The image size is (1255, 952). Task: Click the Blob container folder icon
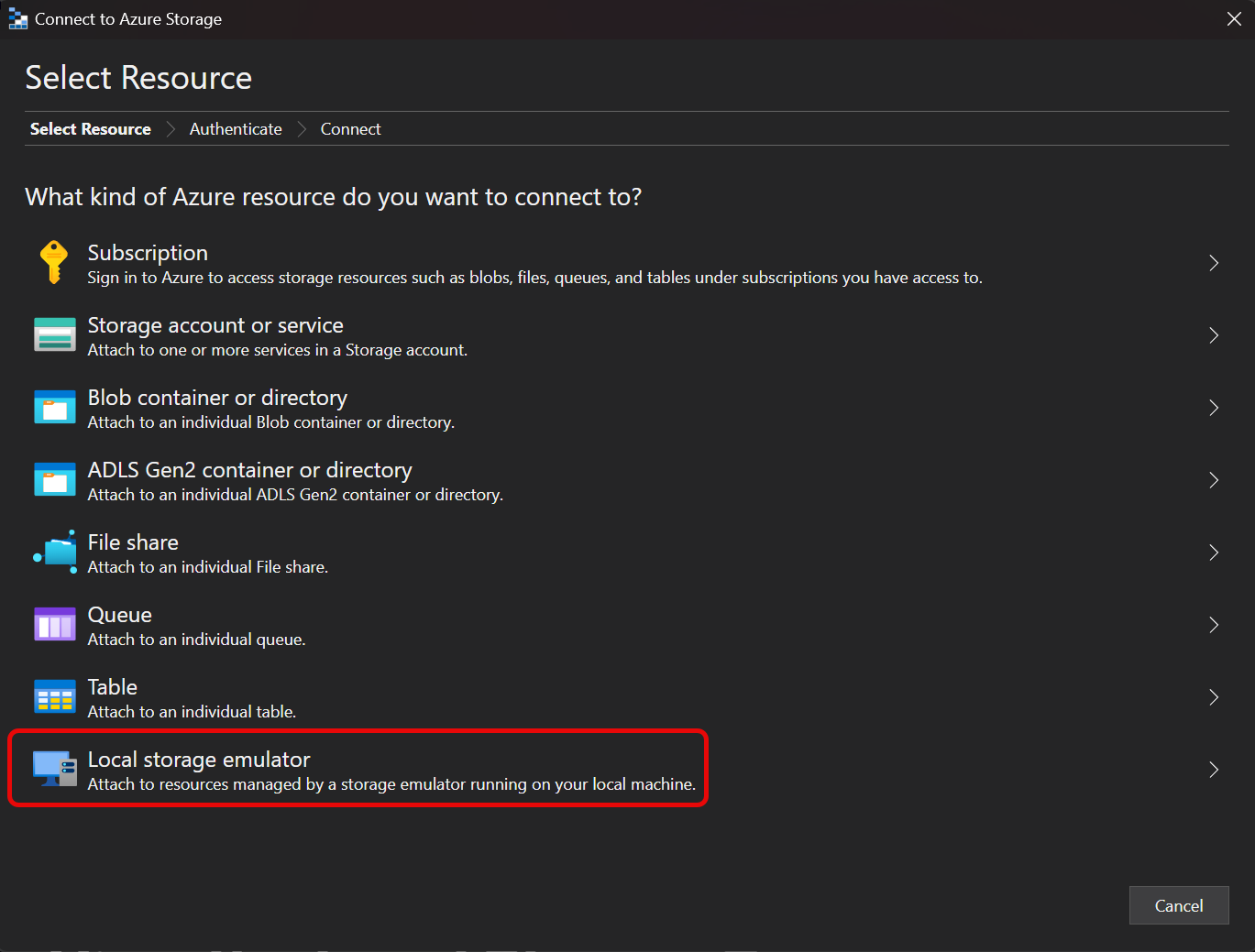[x=54, y=407]
